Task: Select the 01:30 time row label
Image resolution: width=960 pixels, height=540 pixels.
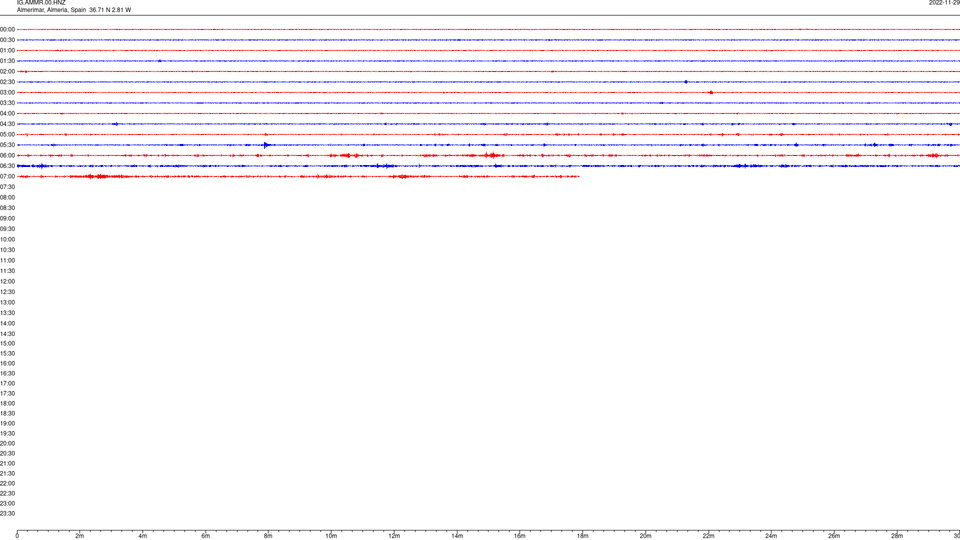Action: point(7,61)
